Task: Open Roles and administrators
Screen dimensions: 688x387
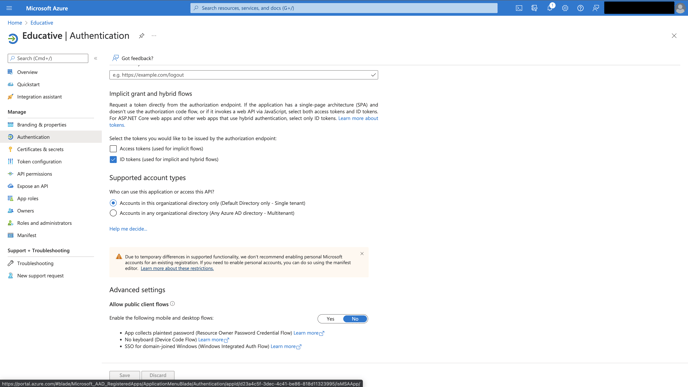Action: 44,223
